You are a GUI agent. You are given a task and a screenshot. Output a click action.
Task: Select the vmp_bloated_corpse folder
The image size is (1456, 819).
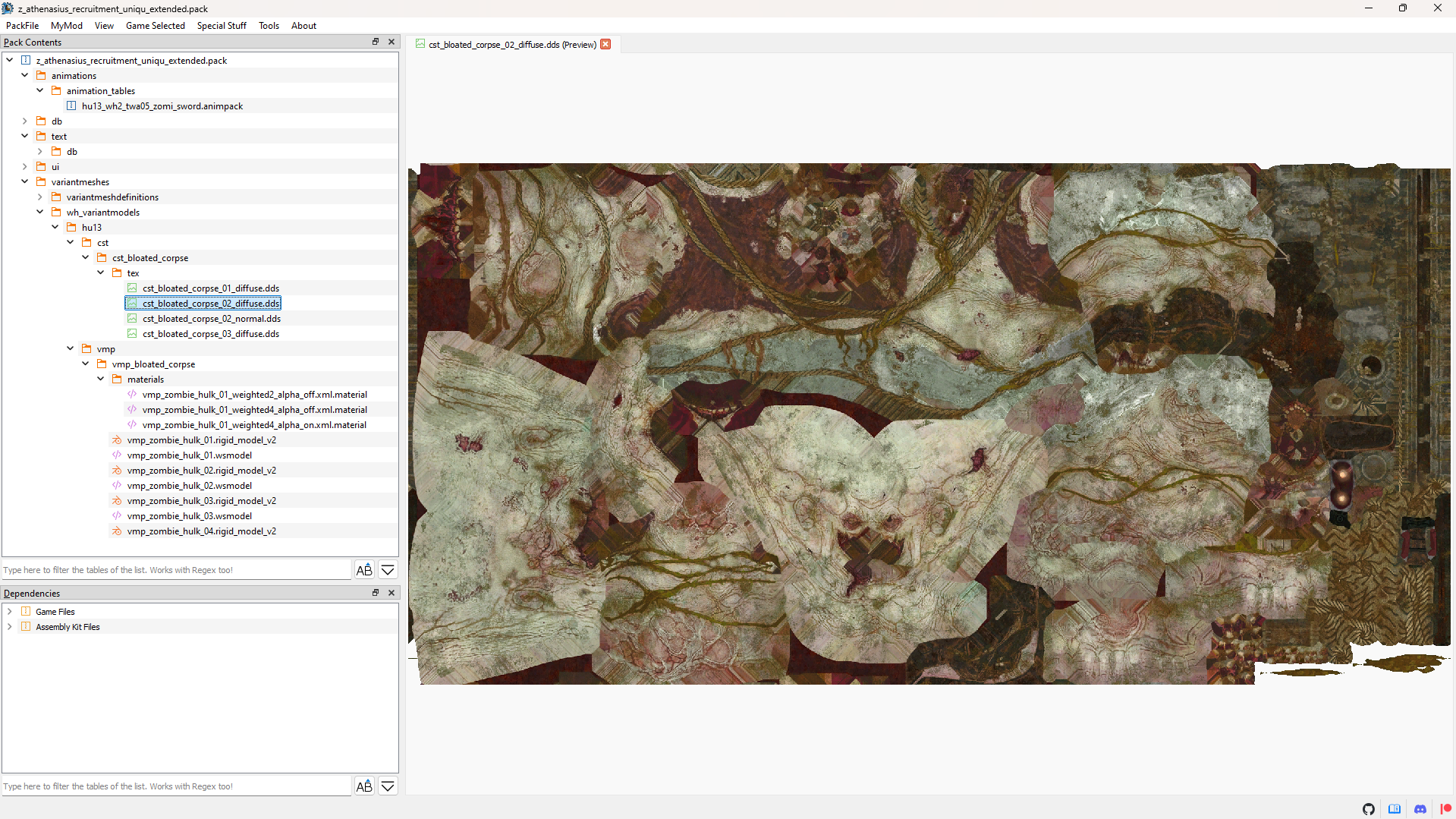pos(153,364)
